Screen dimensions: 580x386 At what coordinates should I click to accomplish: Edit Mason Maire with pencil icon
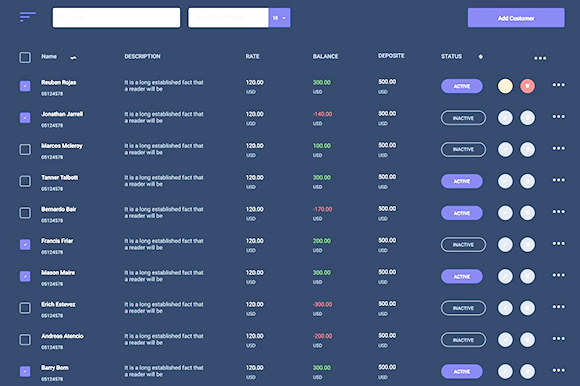[x=505, y=277]
